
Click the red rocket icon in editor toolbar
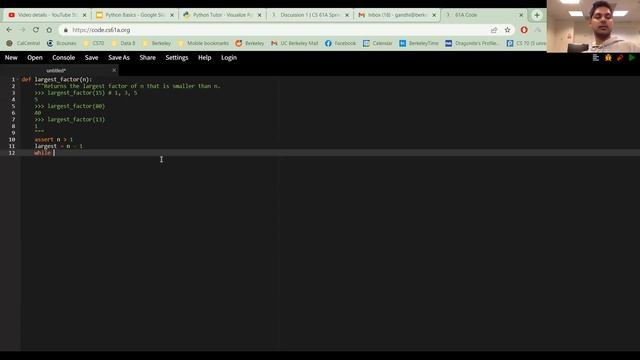(620, 58)
